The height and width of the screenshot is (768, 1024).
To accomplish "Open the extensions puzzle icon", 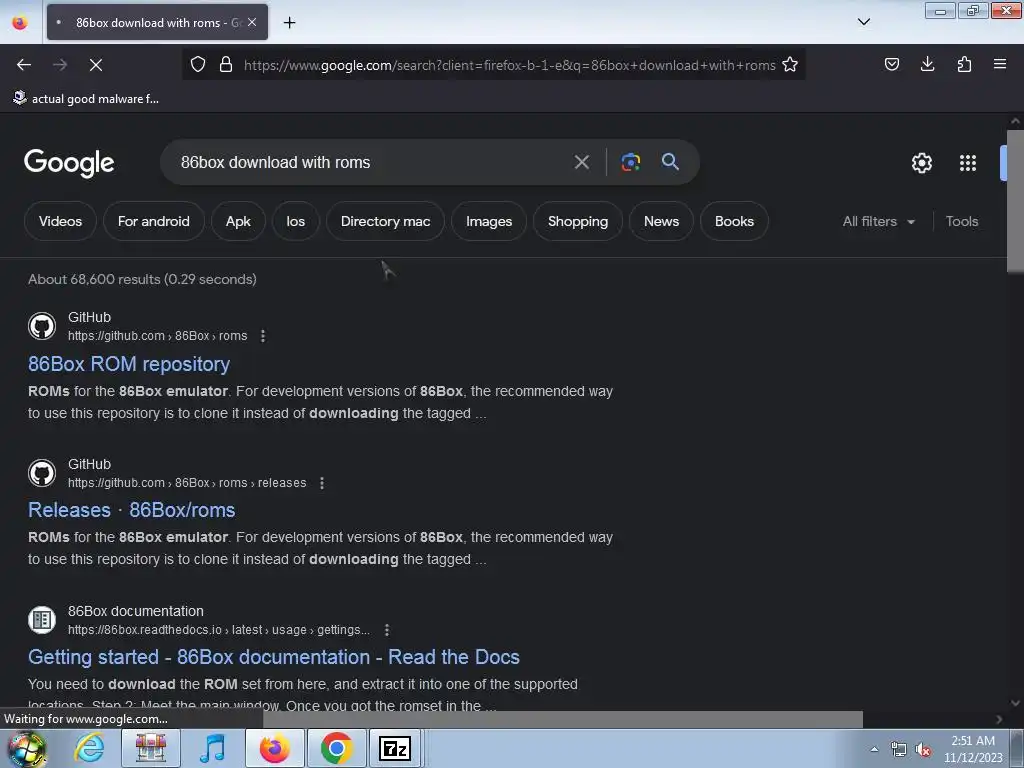I will [x=964, y=64].
